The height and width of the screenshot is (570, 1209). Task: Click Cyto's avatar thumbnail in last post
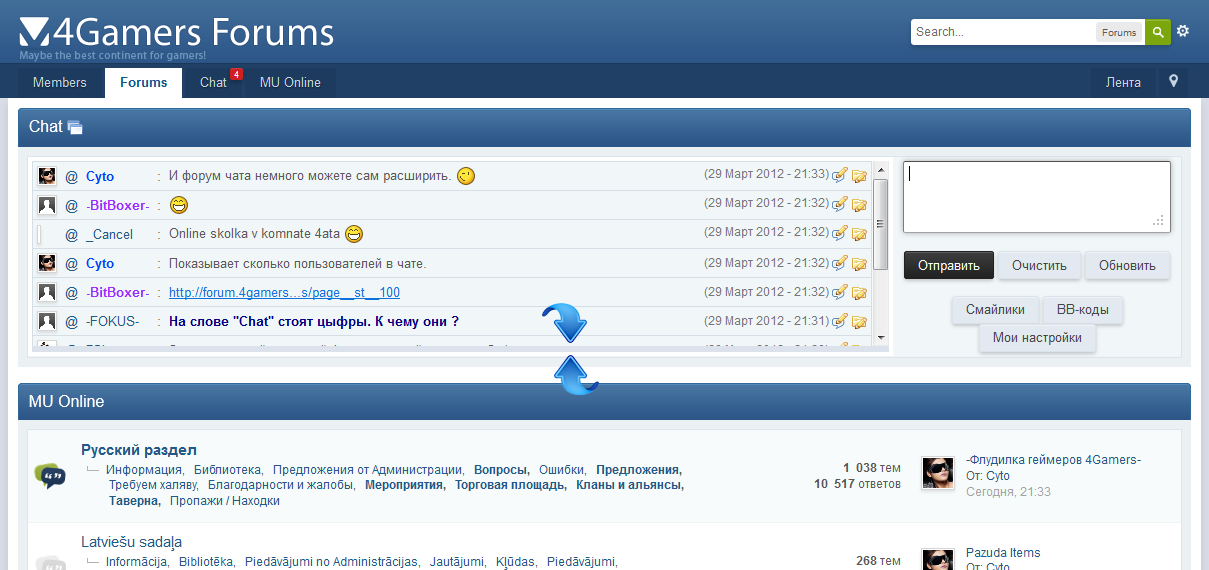tap(937, 473)
